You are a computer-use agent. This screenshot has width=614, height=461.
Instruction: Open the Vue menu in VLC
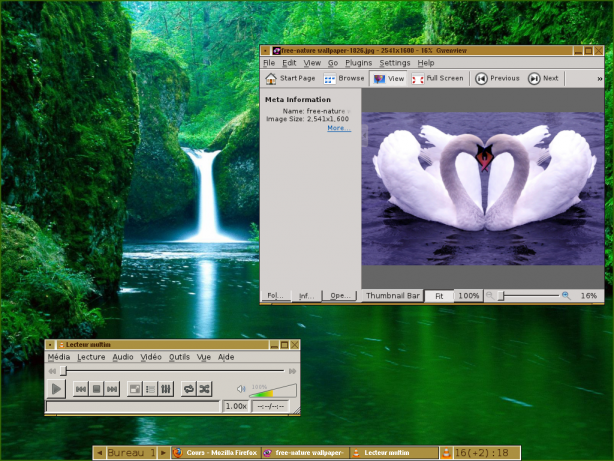tap(204, 357)
